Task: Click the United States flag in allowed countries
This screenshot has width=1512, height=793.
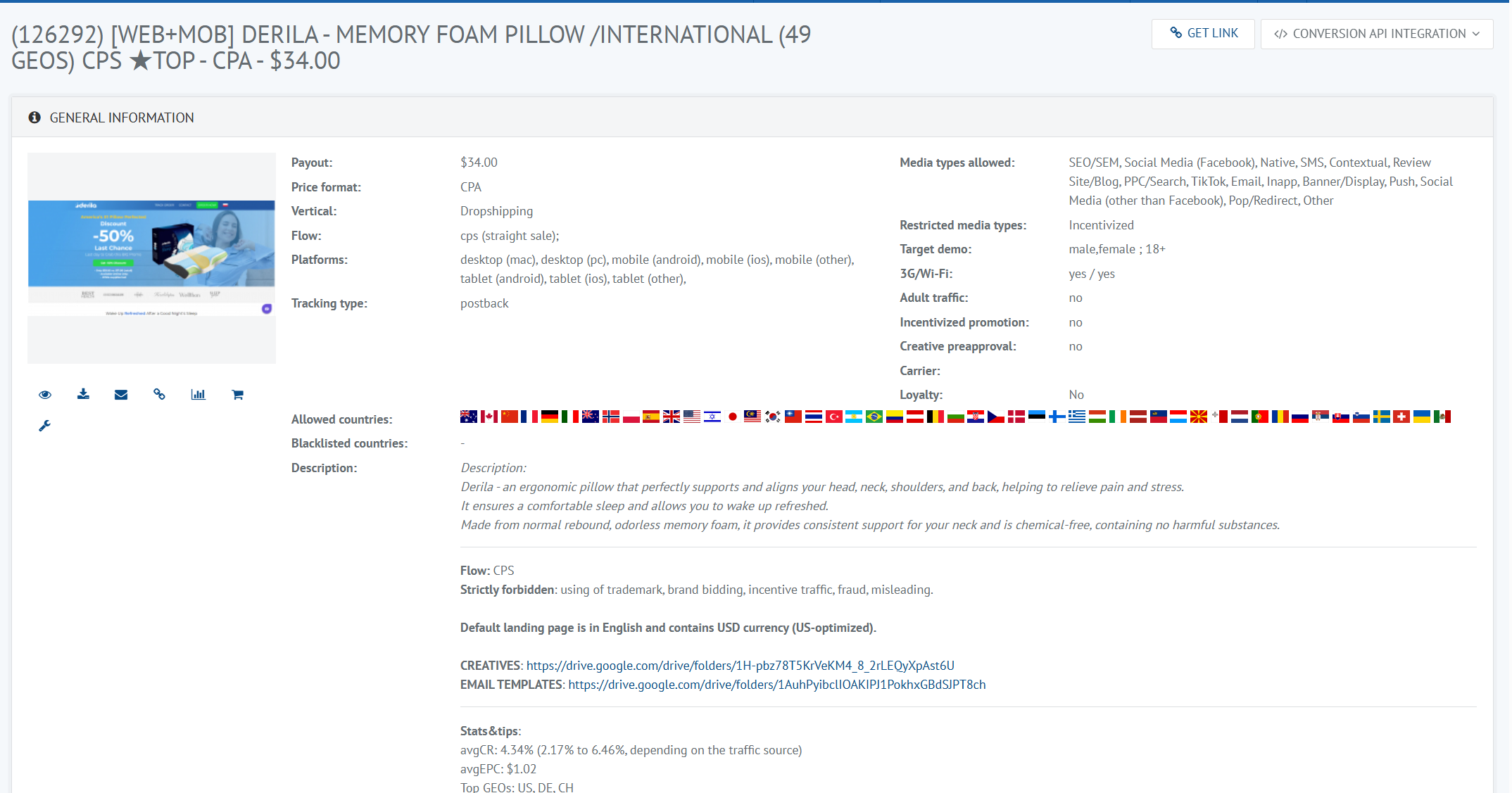Action: [x=692, y=417]
